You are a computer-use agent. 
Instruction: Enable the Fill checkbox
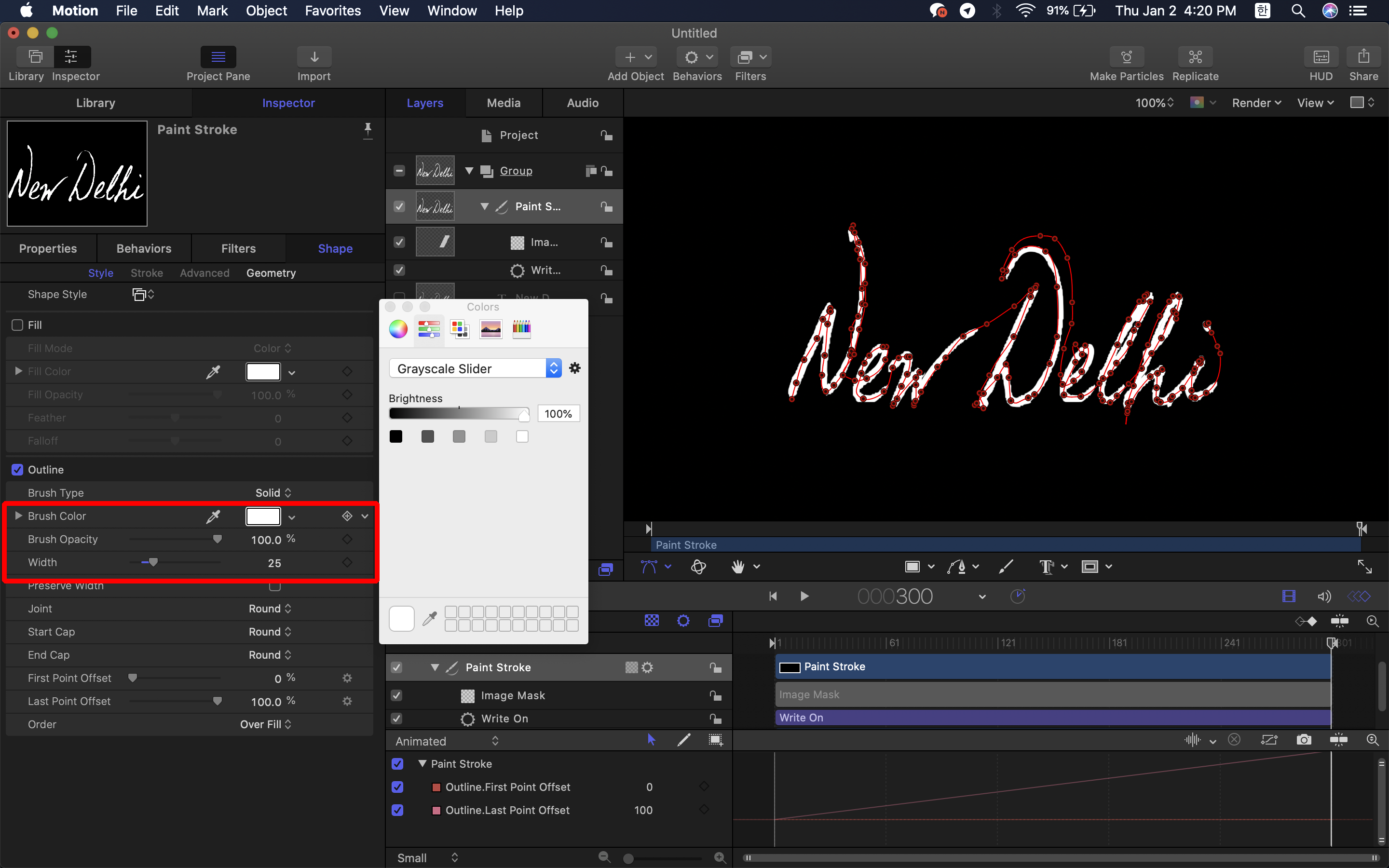18,325
